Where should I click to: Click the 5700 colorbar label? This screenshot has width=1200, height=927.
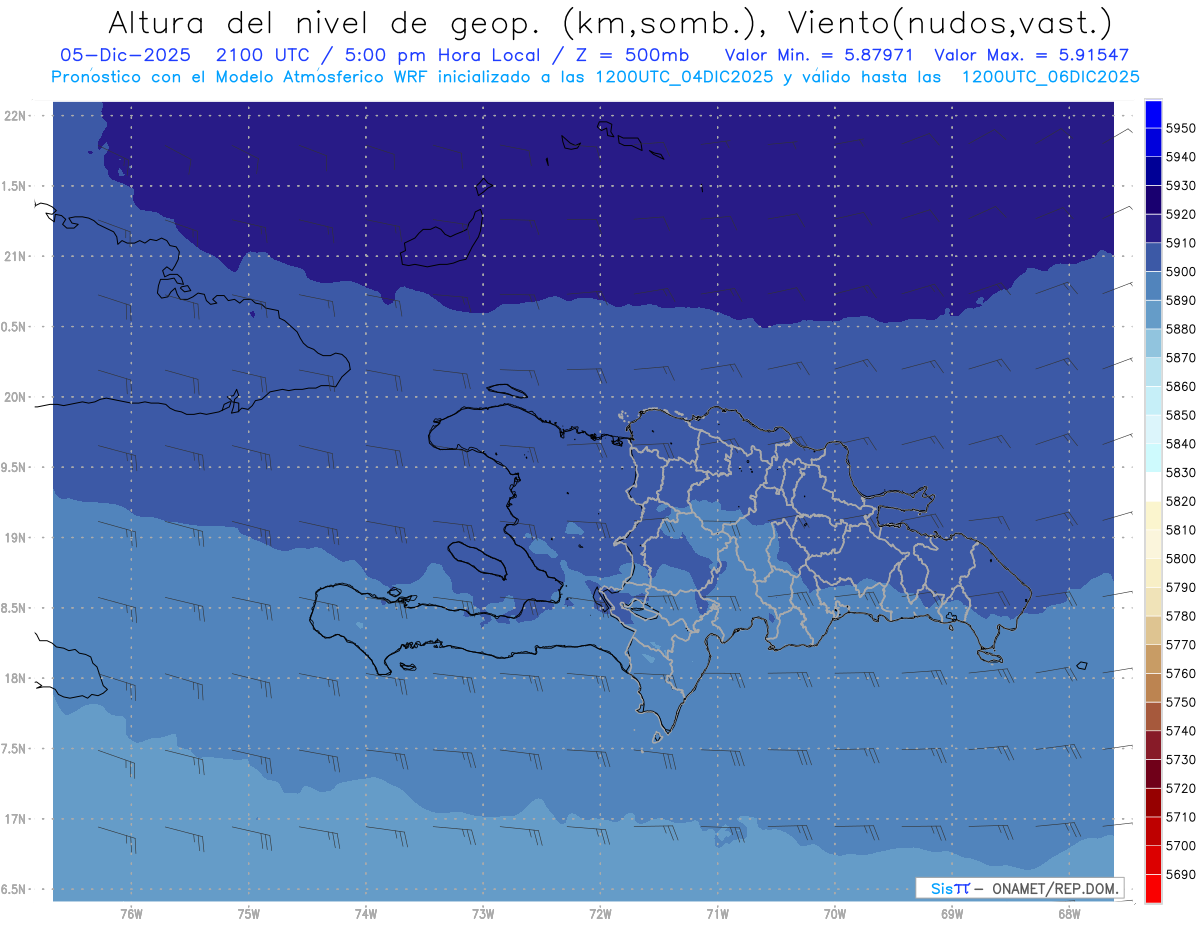coord(1180,845)
